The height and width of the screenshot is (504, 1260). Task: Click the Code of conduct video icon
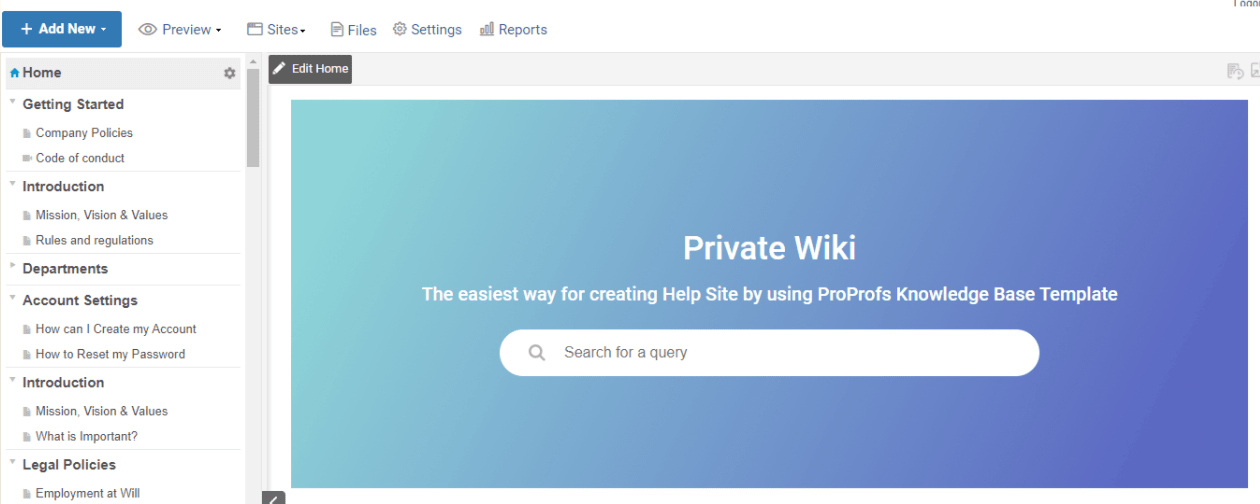(x=27, y=158)
